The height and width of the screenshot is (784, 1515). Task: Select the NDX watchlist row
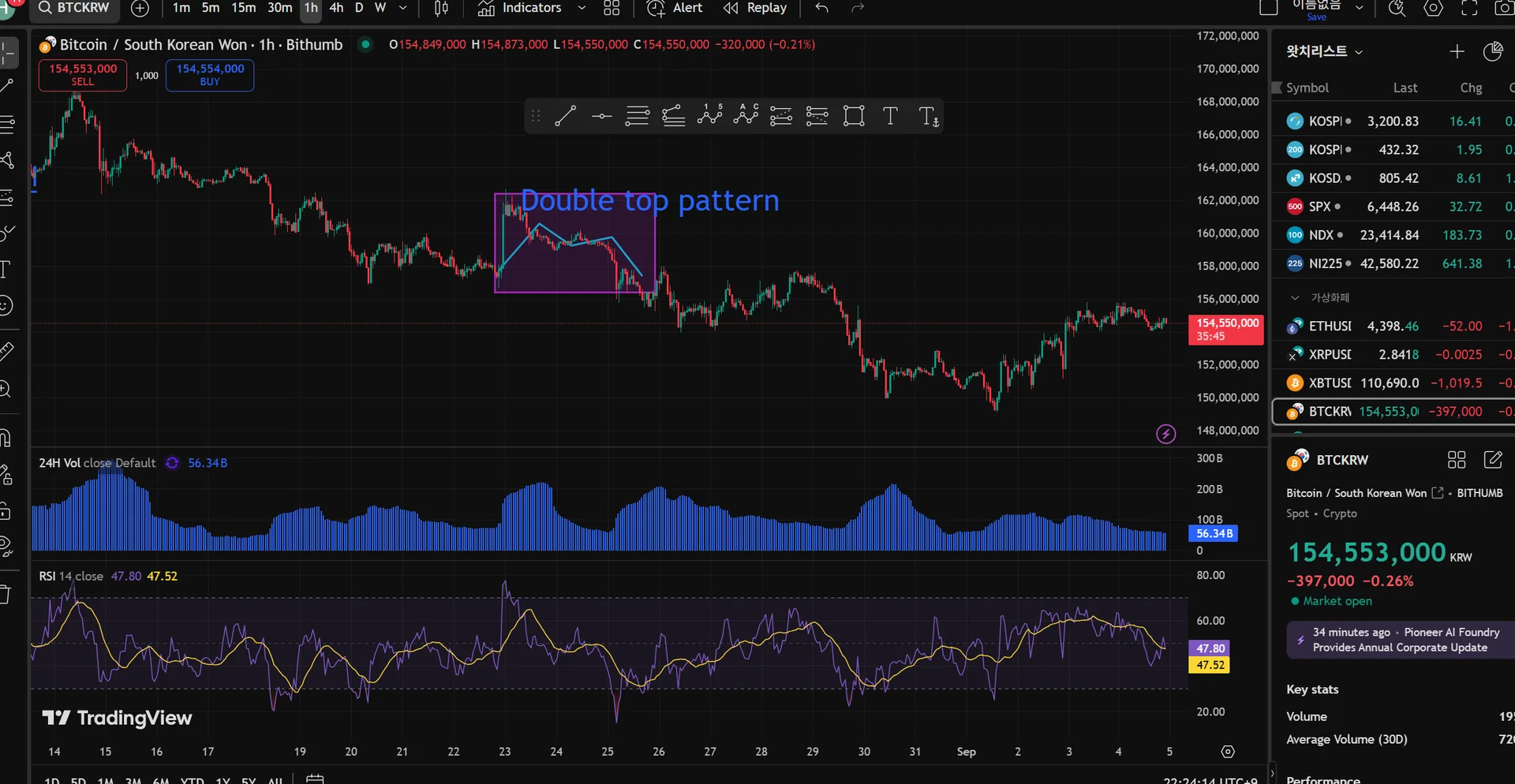click(1393, 235)
